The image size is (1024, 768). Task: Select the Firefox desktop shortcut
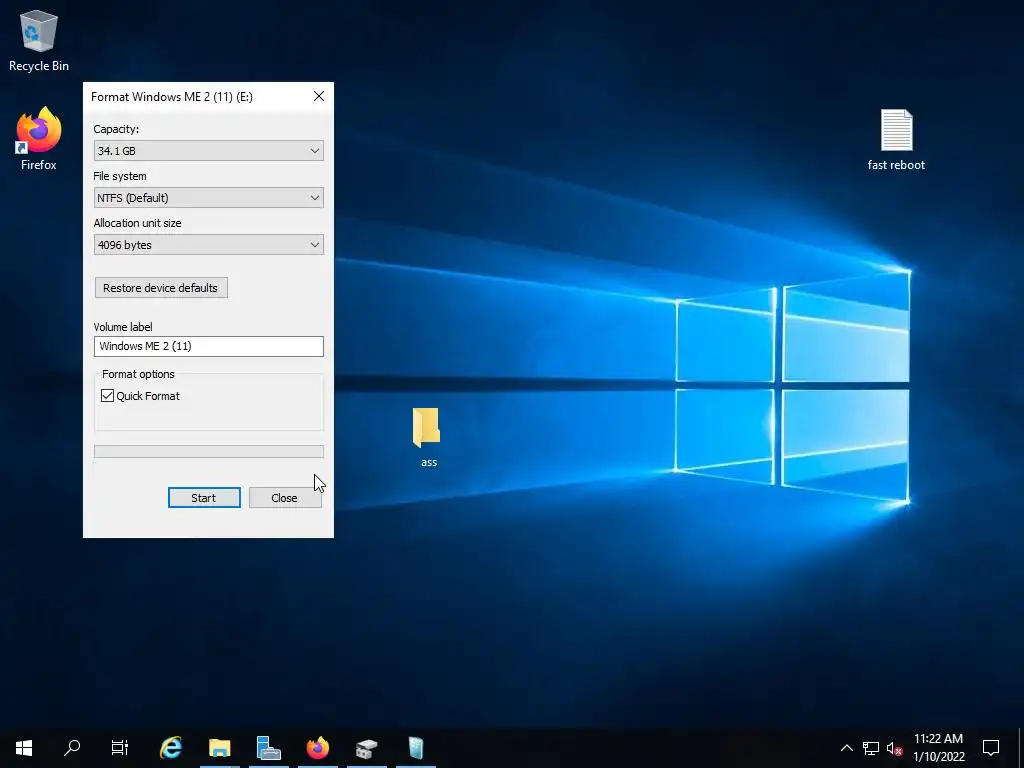pyautogui.click(x=39, y=139)
